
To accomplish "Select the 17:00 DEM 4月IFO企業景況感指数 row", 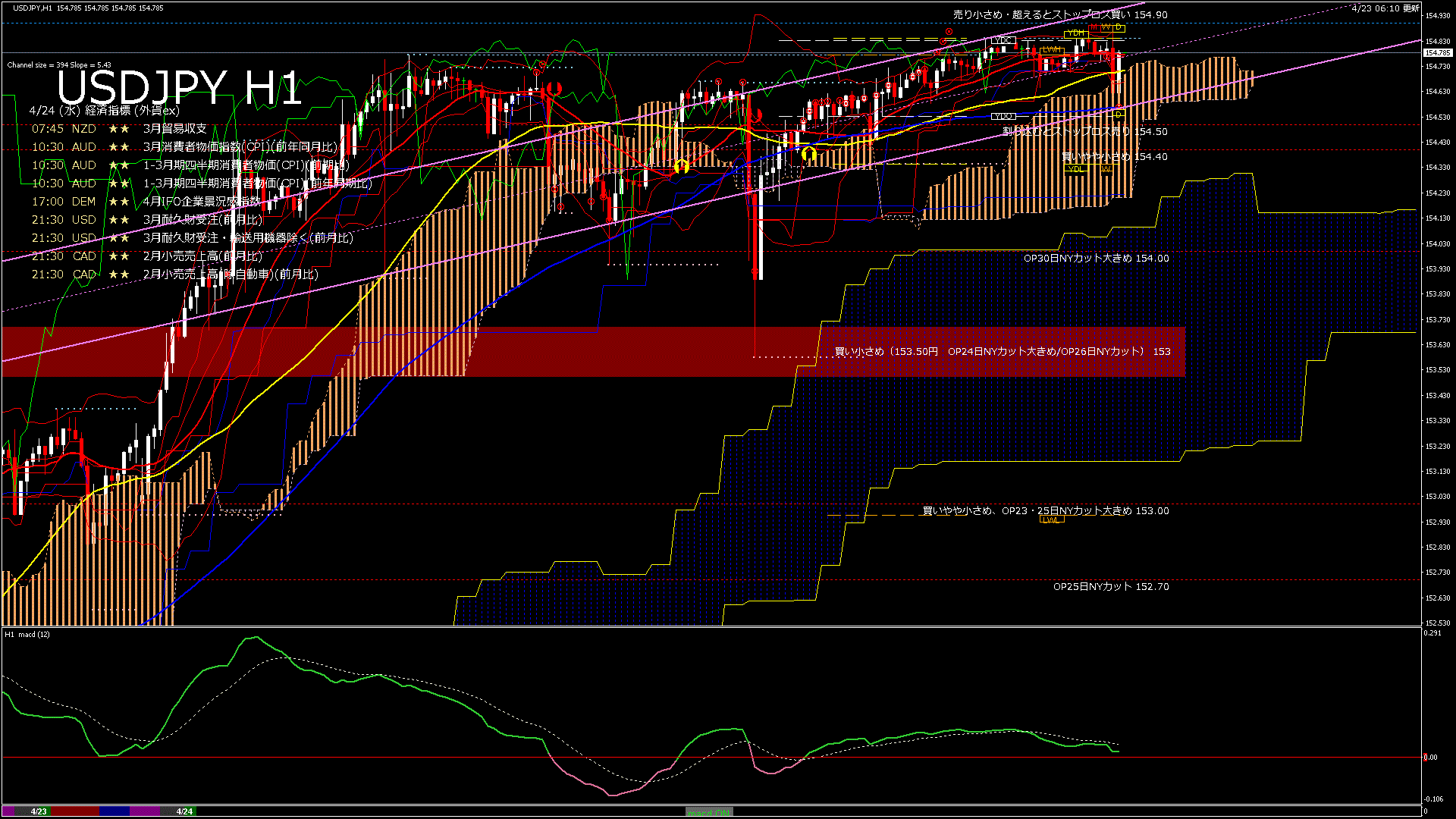I will [x=146, y=202].
